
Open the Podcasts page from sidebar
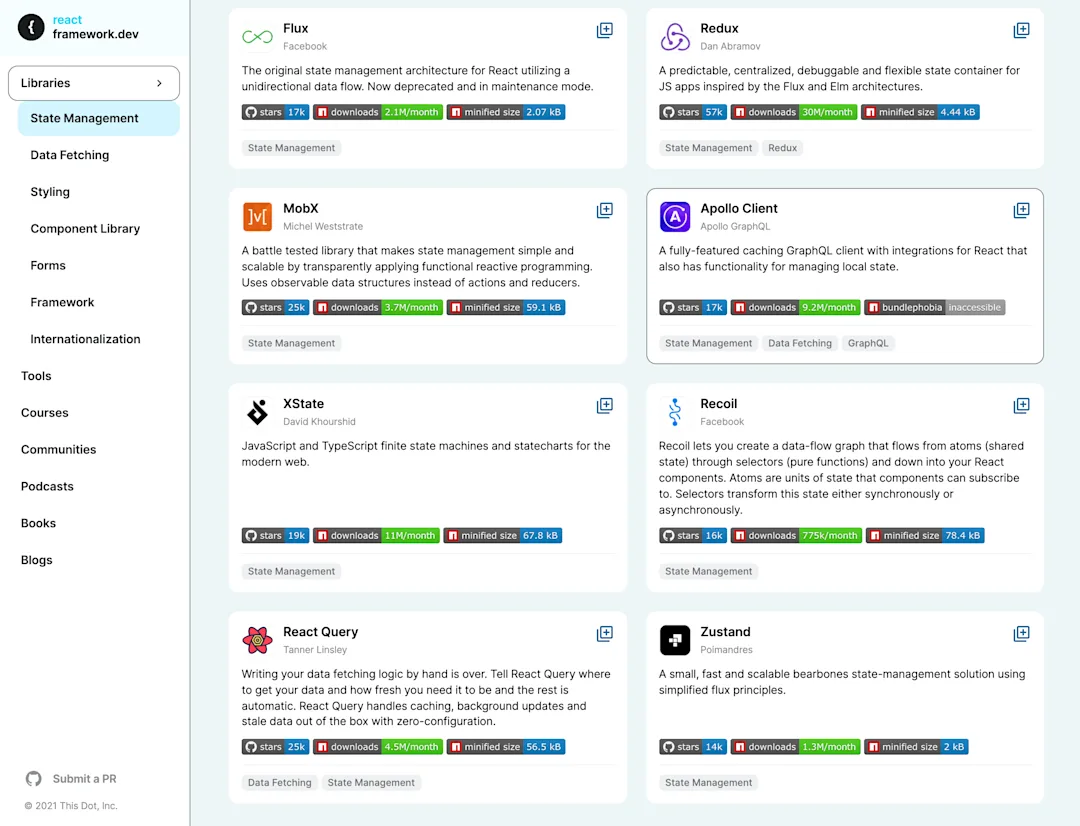tap(47, 486)
